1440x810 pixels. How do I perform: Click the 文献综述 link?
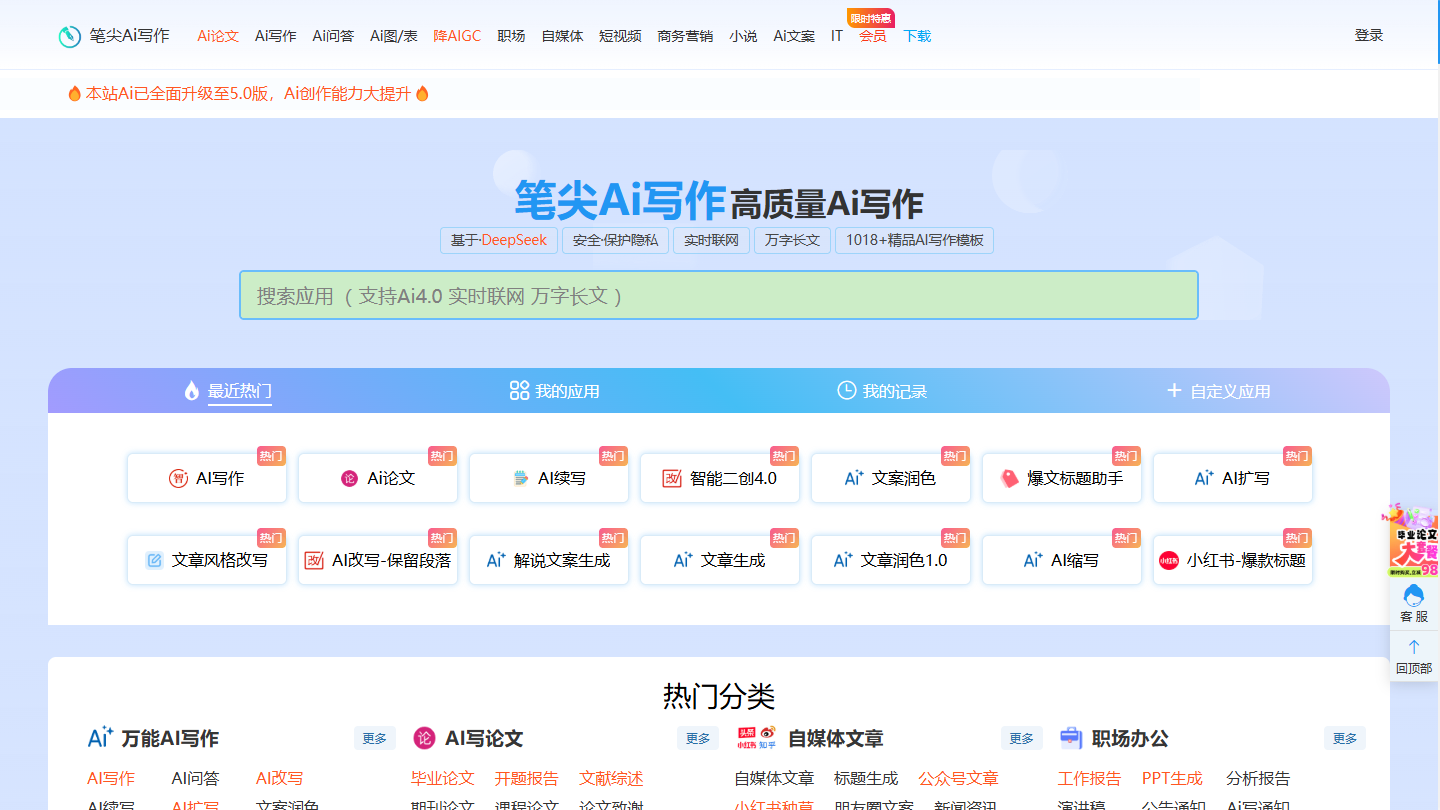[x=611, y=778]
